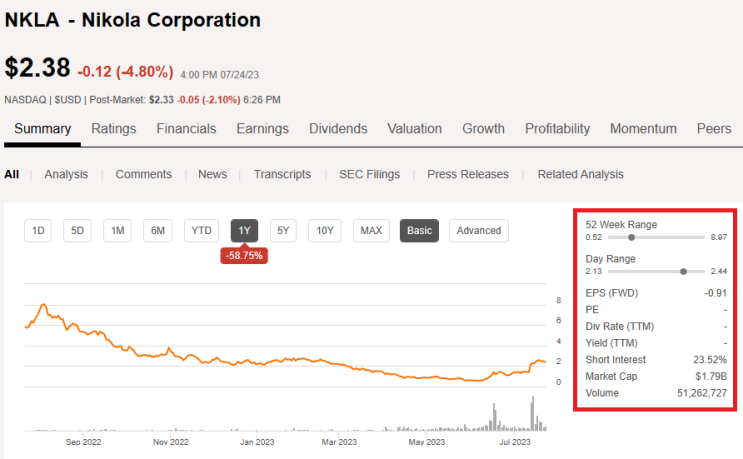Click the Yield (TTM) label
The height and width of the screenshot is (459, 743).
coord(611,343)
